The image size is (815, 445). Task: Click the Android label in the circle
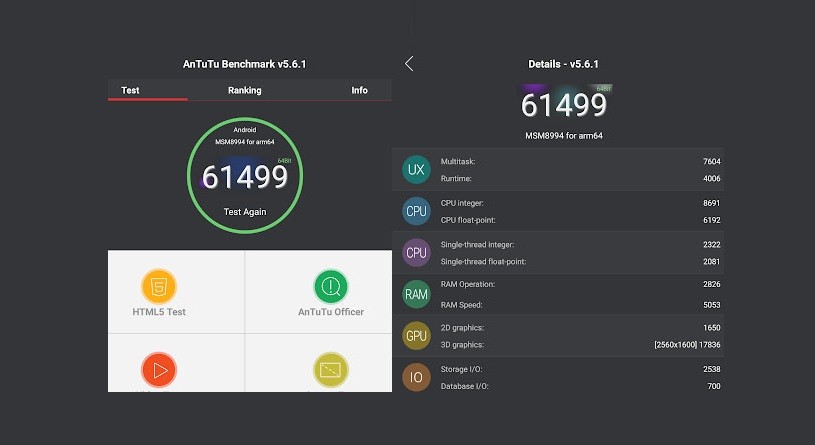[245, 129]
